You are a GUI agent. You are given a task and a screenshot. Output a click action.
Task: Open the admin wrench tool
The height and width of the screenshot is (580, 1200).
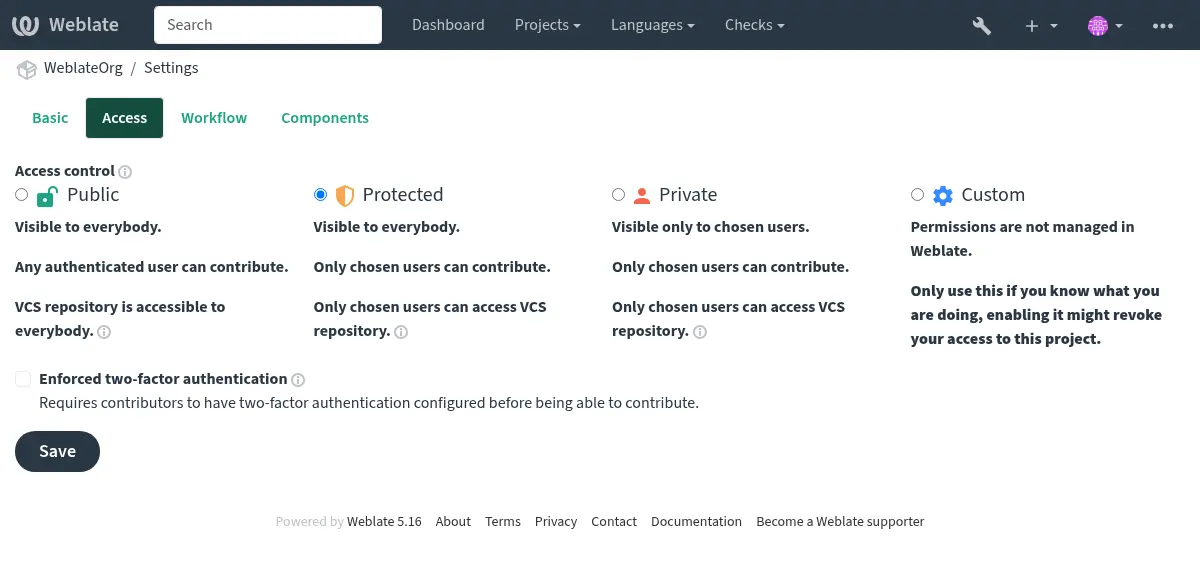click(981, 25)
